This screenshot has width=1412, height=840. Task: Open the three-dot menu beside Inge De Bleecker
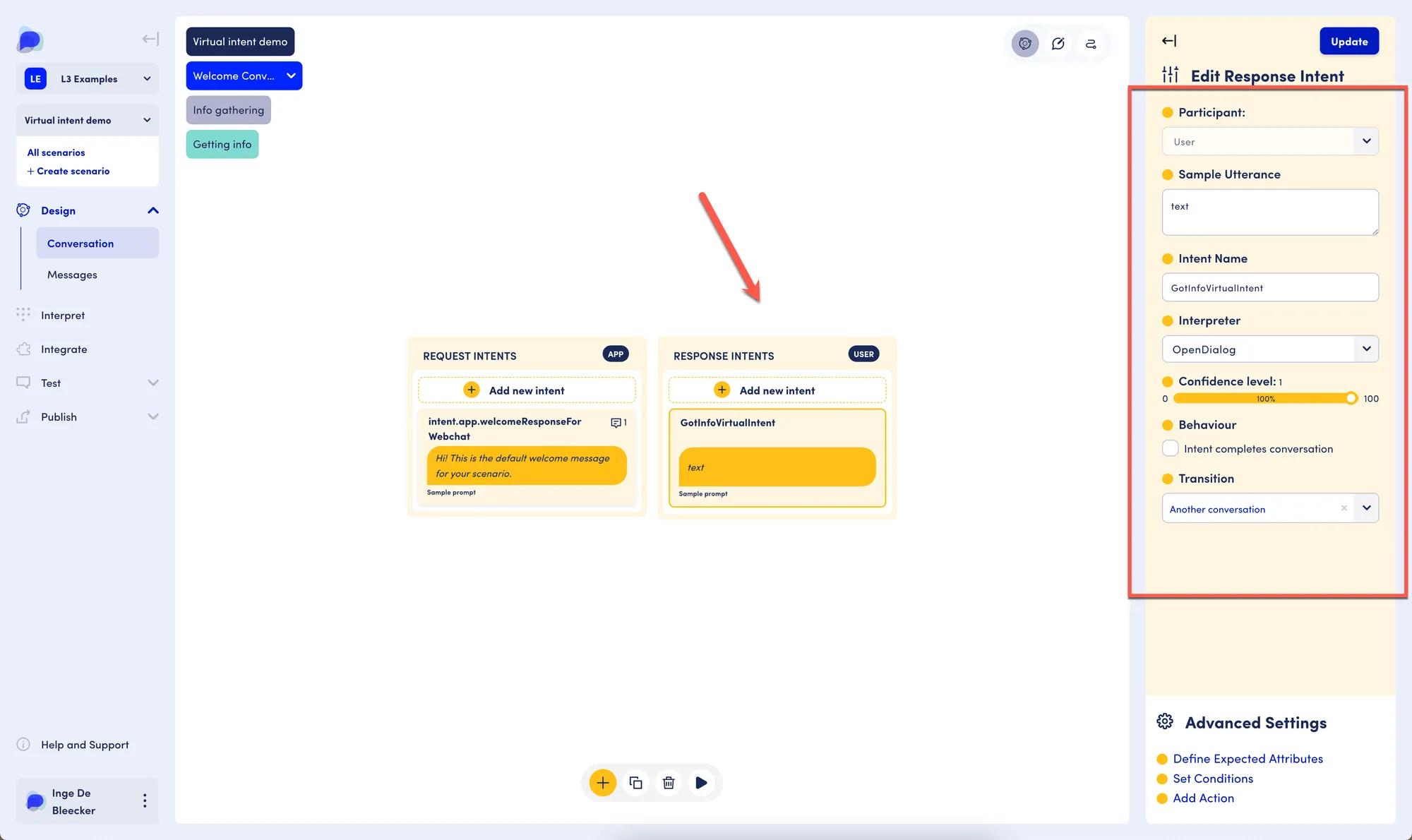point(145,800)
